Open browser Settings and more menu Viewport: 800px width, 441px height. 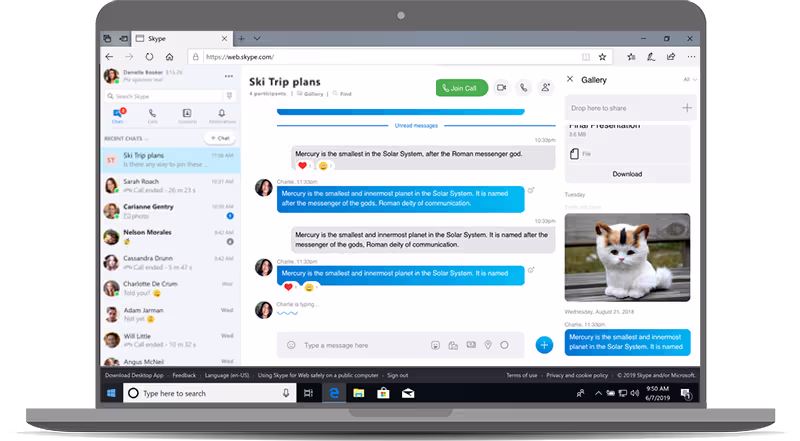coord(691,57)
